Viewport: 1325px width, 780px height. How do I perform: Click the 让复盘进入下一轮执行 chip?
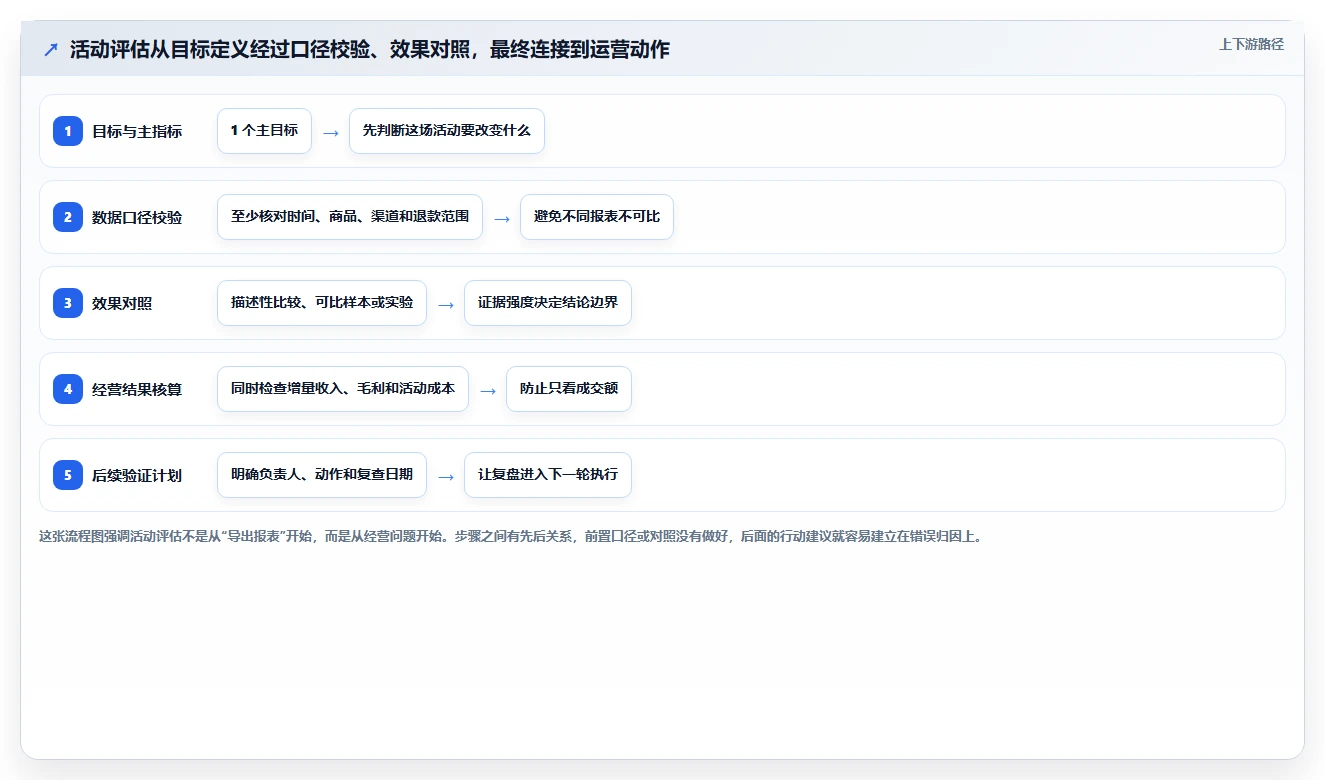pyautogui.click(x=548, y=475)
